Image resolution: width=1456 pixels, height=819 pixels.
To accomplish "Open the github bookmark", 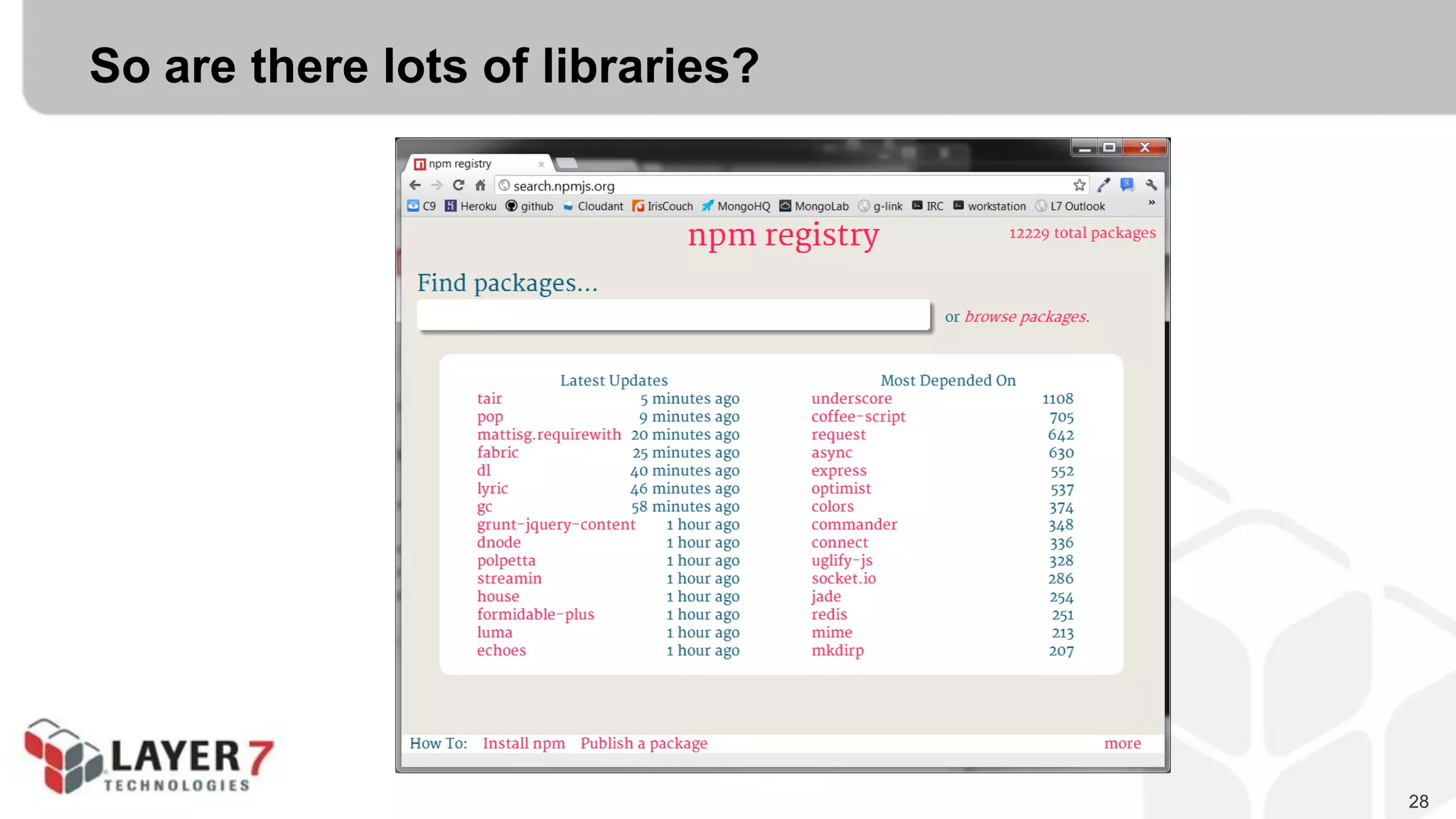I will 529,206.
